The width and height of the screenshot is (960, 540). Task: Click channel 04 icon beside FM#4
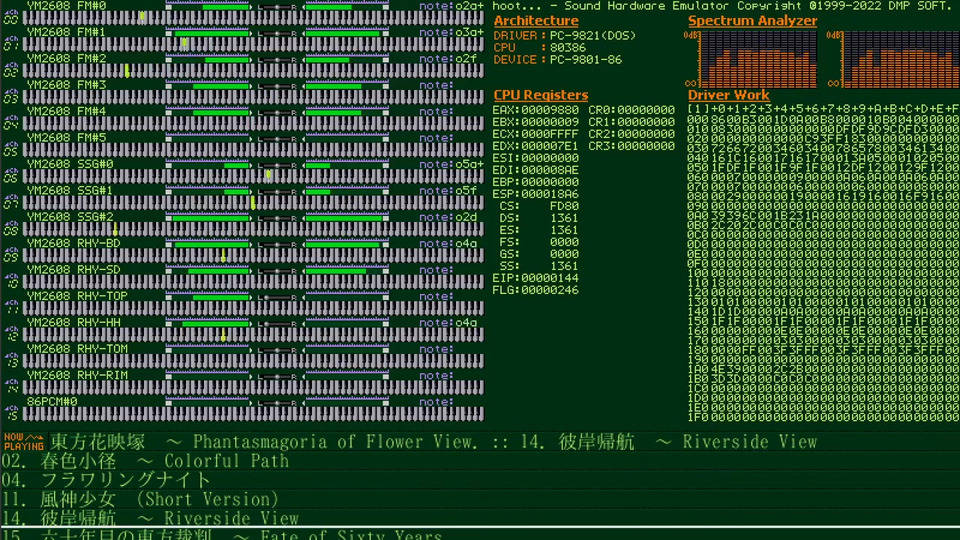point(10,124)
